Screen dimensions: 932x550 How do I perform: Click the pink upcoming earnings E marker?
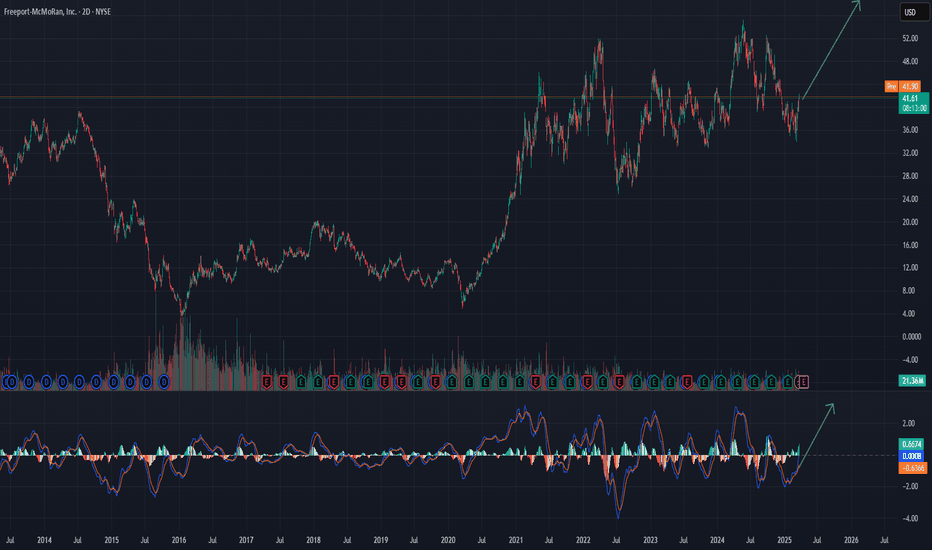803,382
